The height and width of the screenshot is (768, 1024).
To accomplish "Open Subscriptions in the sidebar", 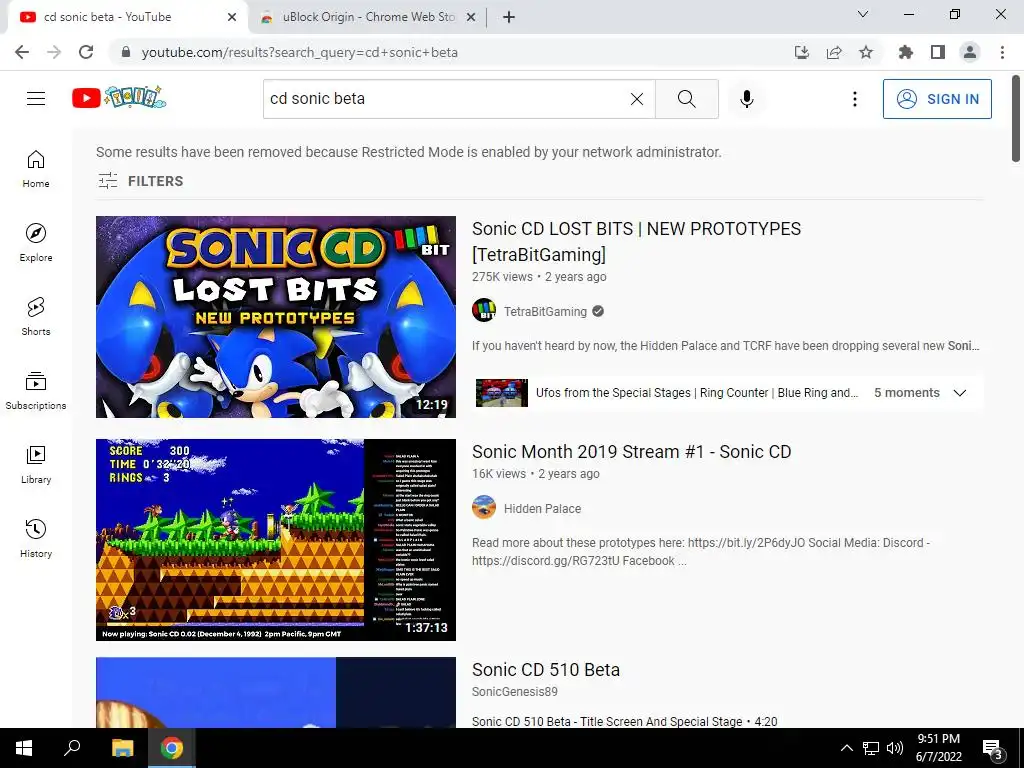I will [x=36, y=390].
